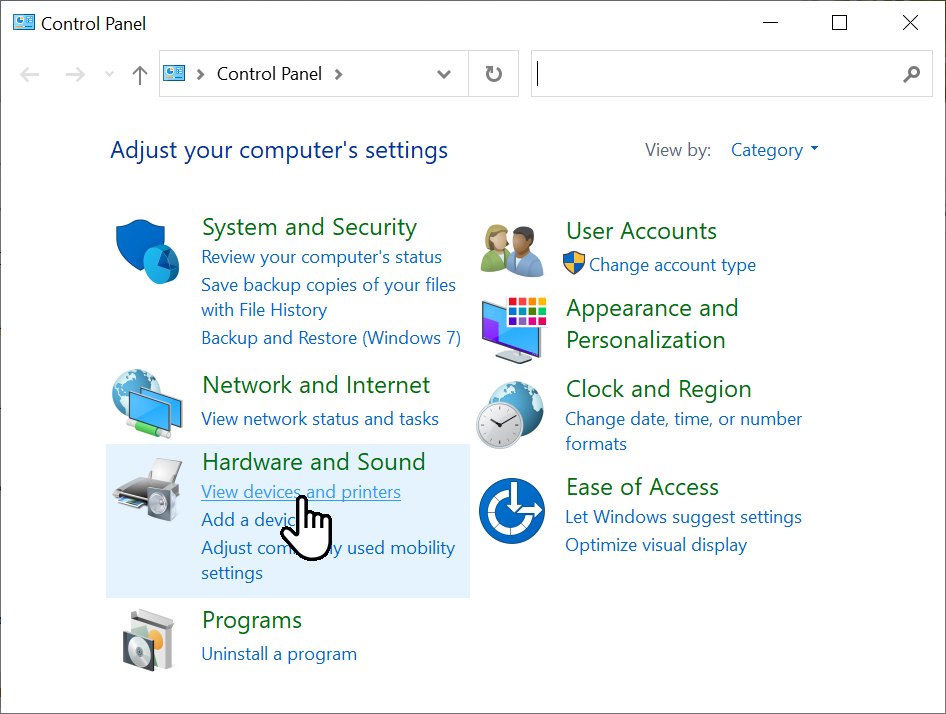Click the Ease of Access icon
Image resolution: width=946 pixels, height=714 pixels.
pos(511,510)
